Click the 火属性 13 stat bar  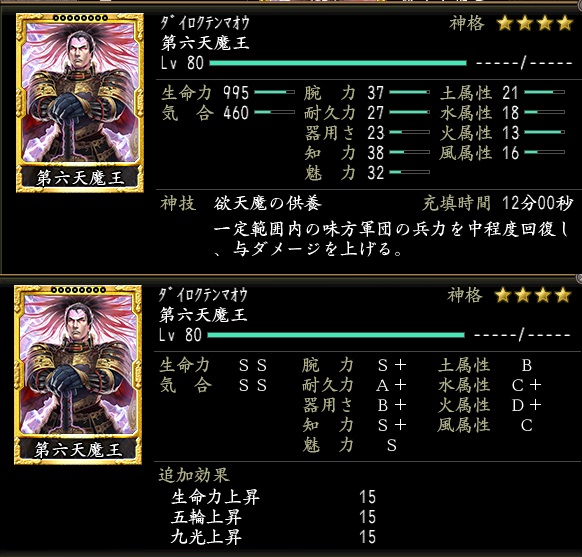545,132
